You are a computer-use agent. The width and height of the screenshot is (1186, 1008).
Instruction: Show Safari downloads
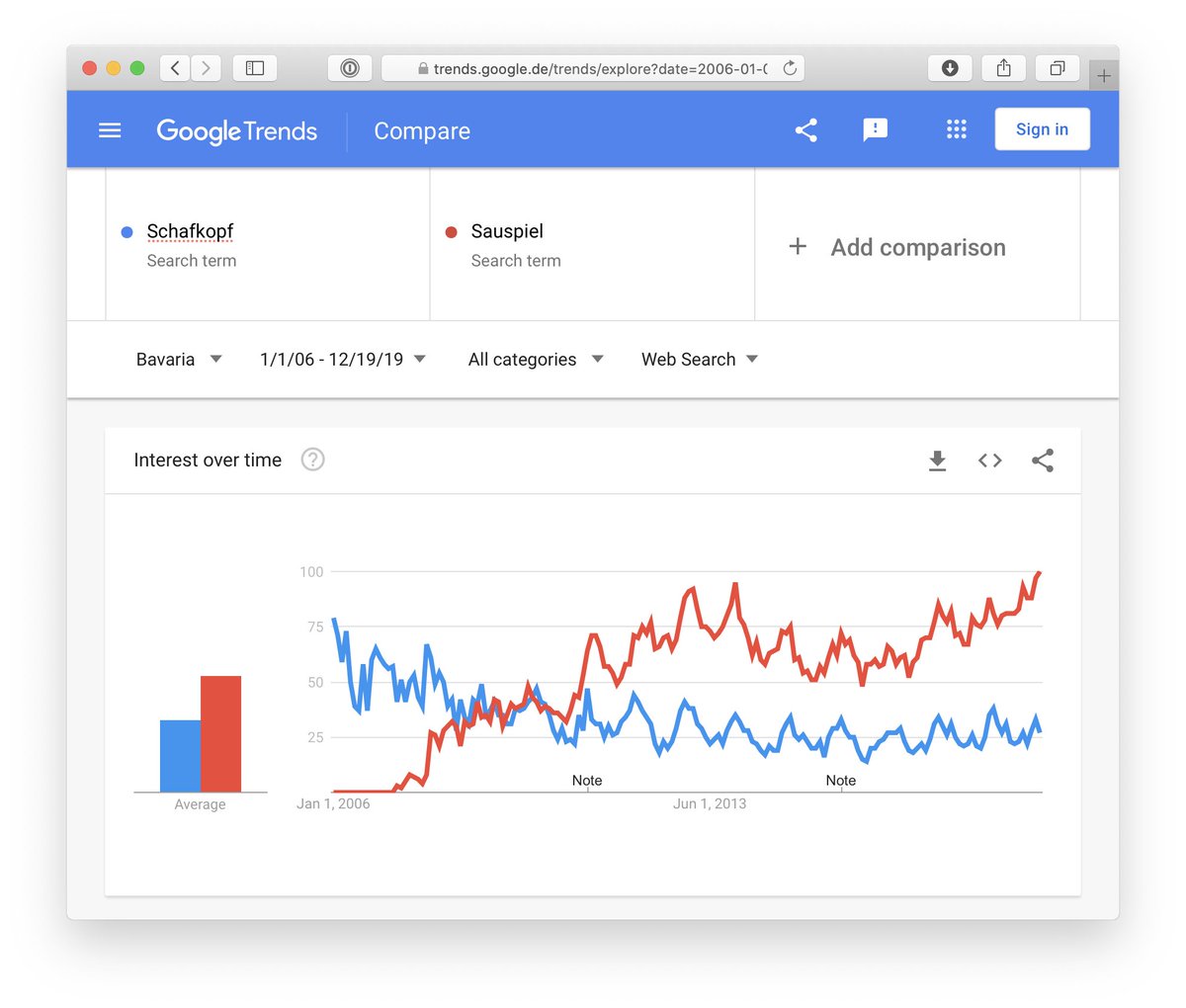coord(950,68)
